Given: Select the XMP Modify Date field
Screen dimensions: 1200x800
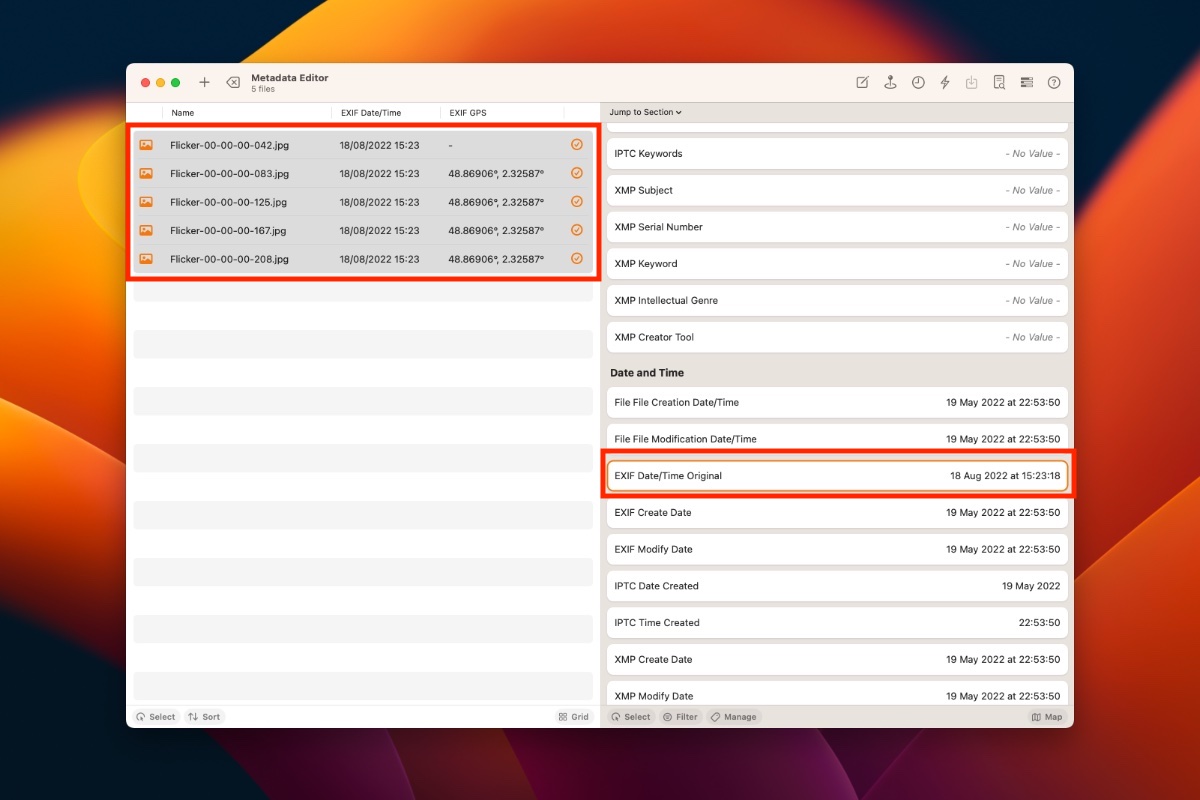Looking at the screenshot, I should click(x=837, y=695).
